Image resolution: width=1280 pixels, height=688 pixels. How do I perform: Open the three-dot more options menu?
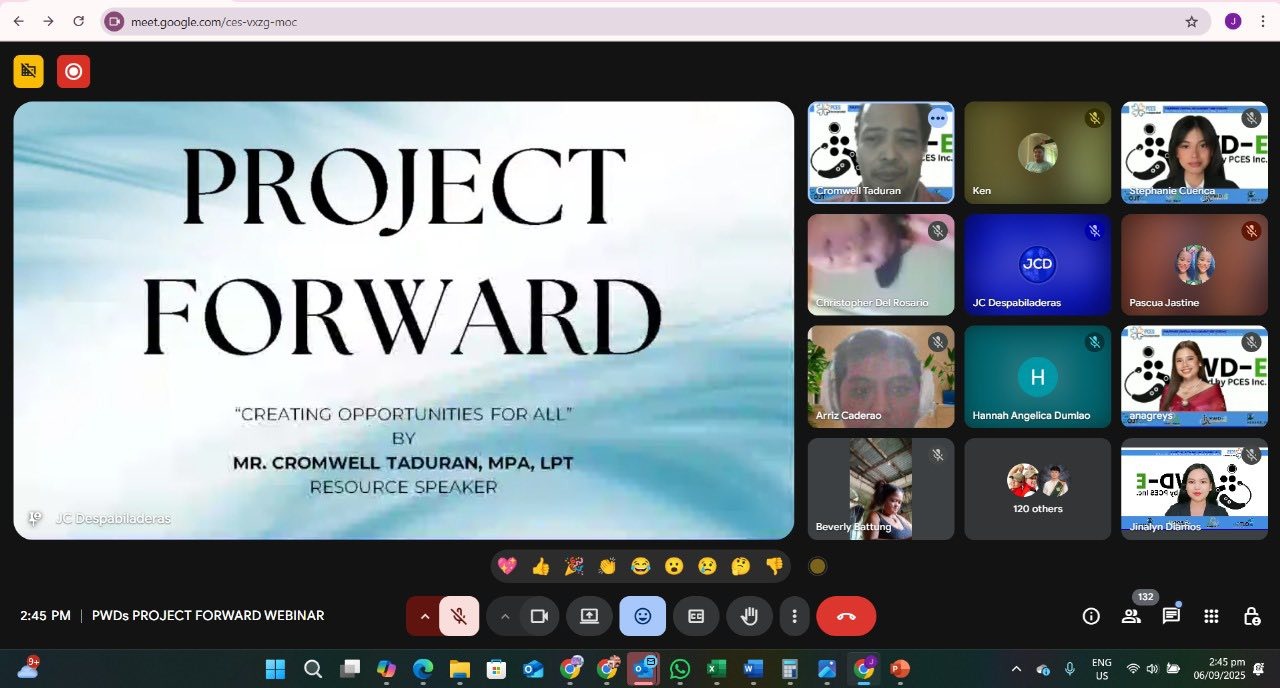(x=794, y=616)
